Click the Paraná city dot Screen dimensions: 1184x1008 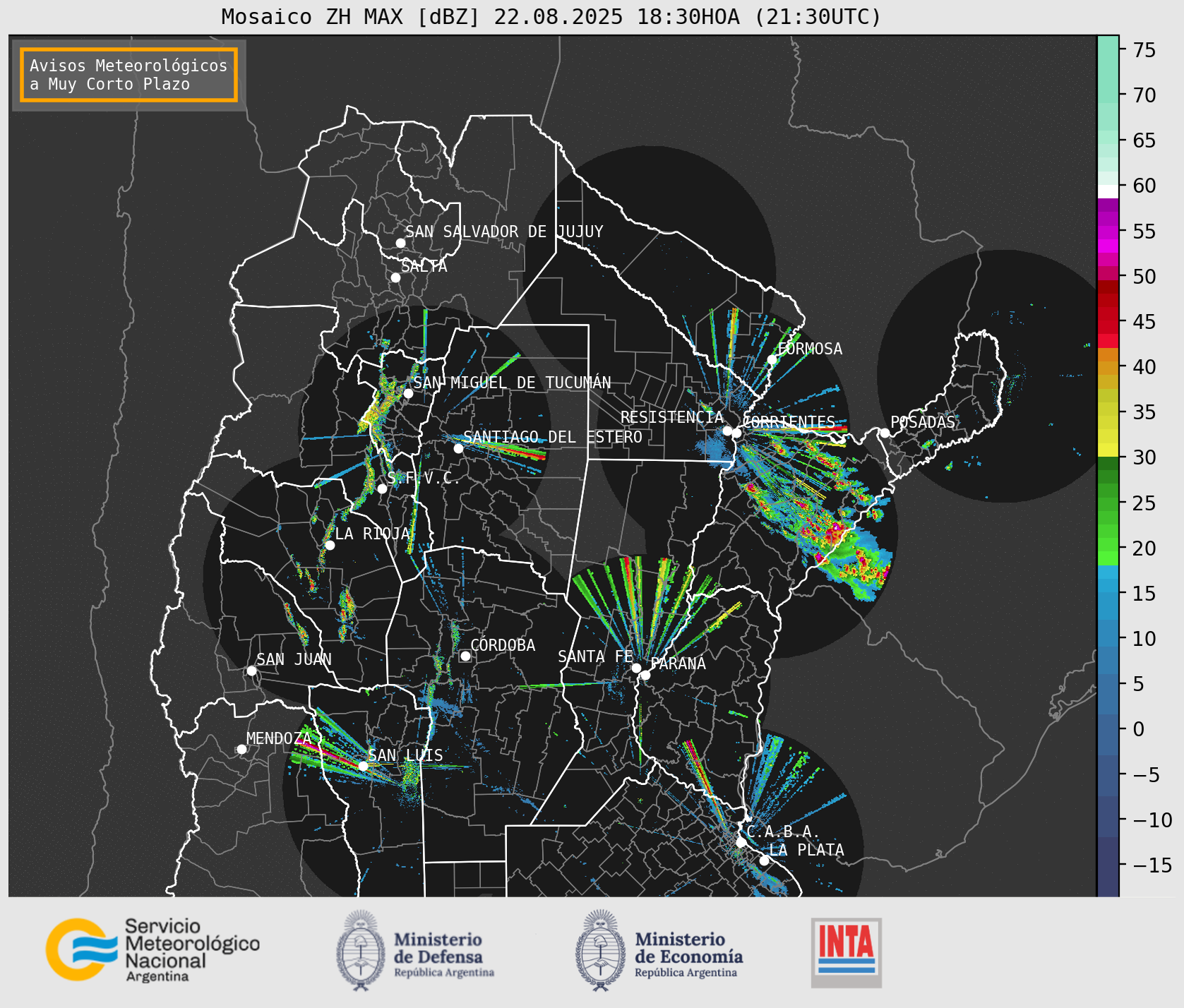pos(645,676)
